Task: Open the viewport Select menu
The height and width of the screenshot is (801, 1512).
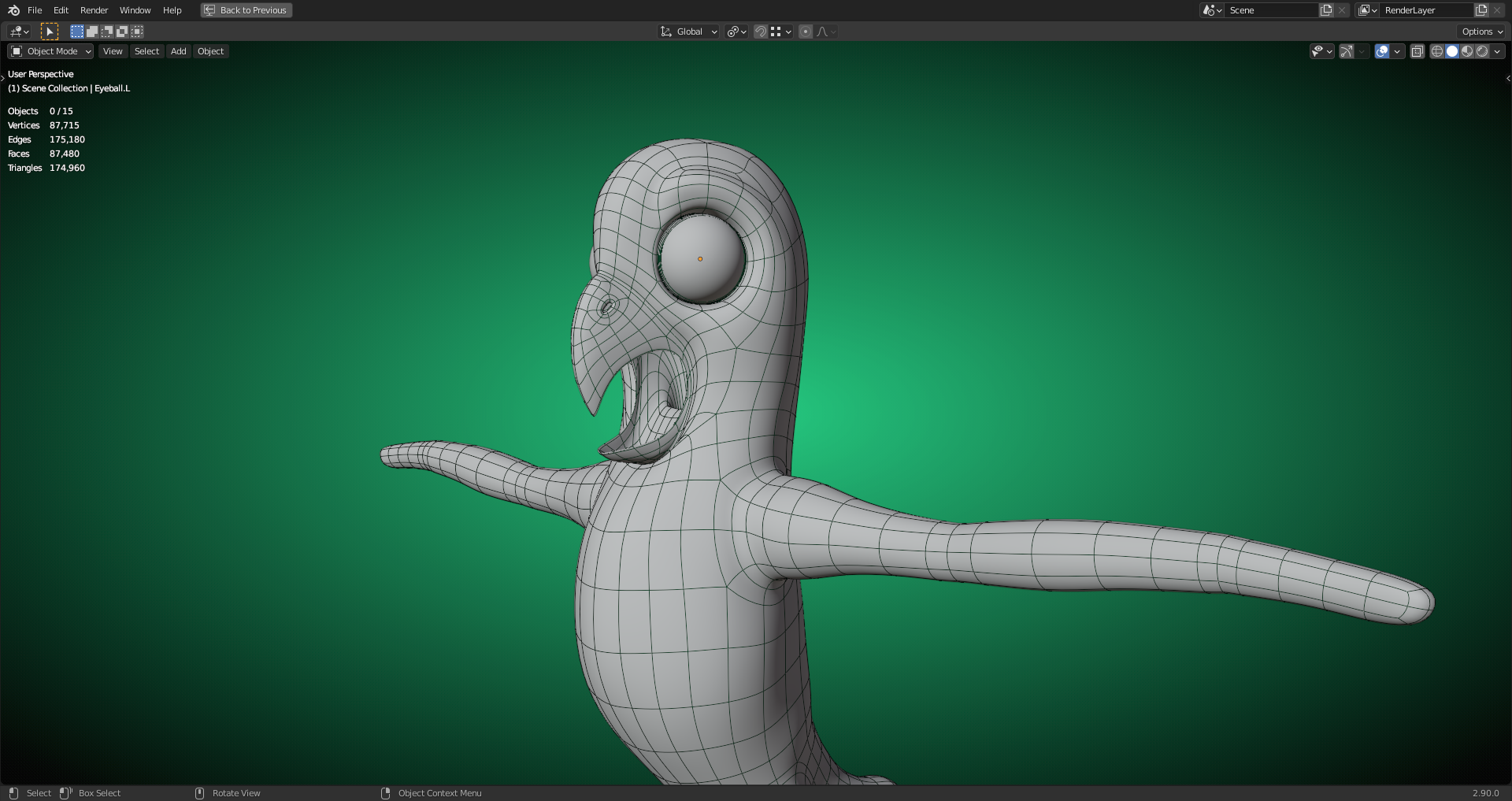Action: coord(146,51)
